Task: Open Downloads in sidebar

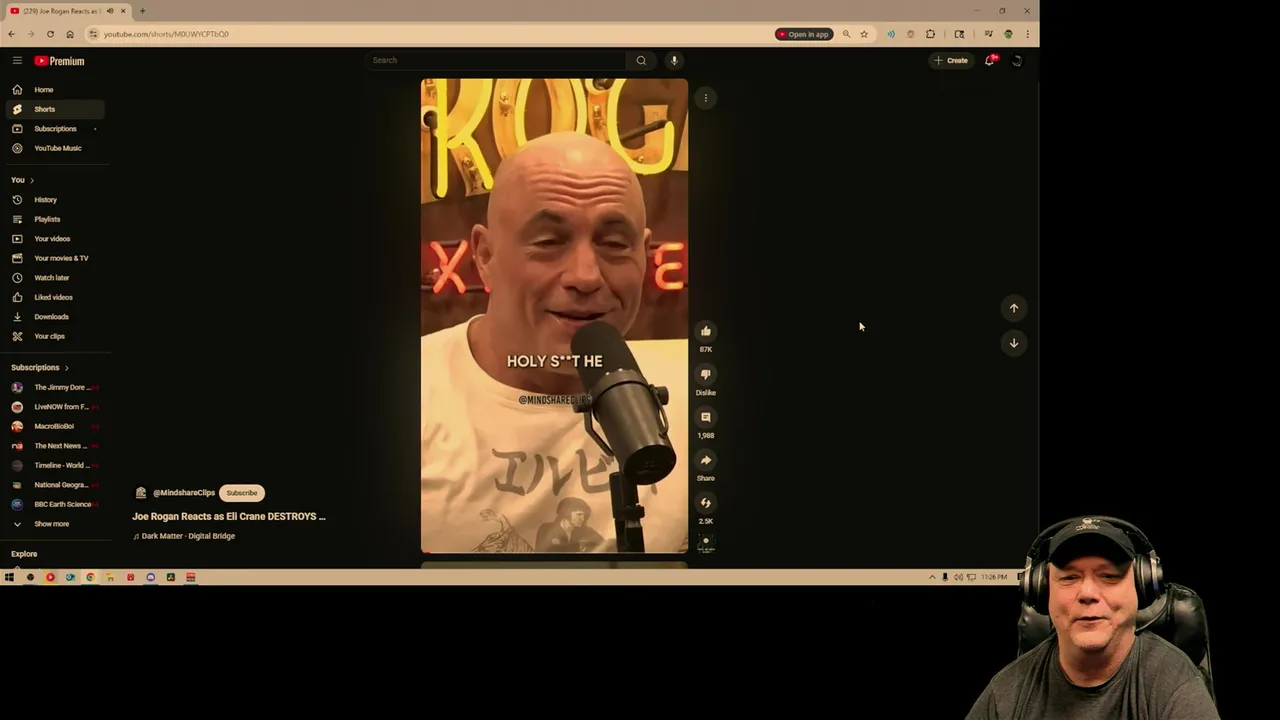Action: click(55, 317)
